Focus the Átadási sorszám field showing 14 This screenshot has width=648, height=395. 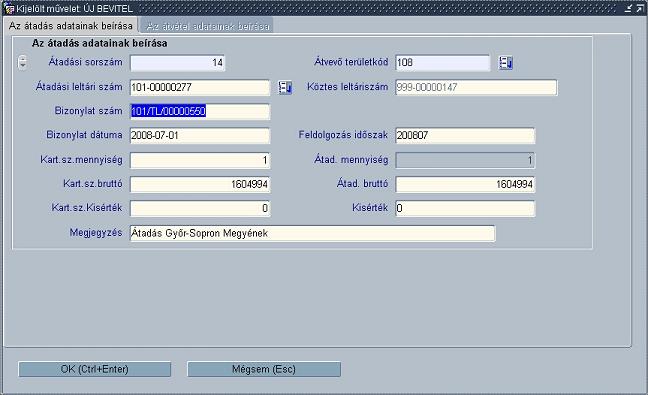coord(177,63)
